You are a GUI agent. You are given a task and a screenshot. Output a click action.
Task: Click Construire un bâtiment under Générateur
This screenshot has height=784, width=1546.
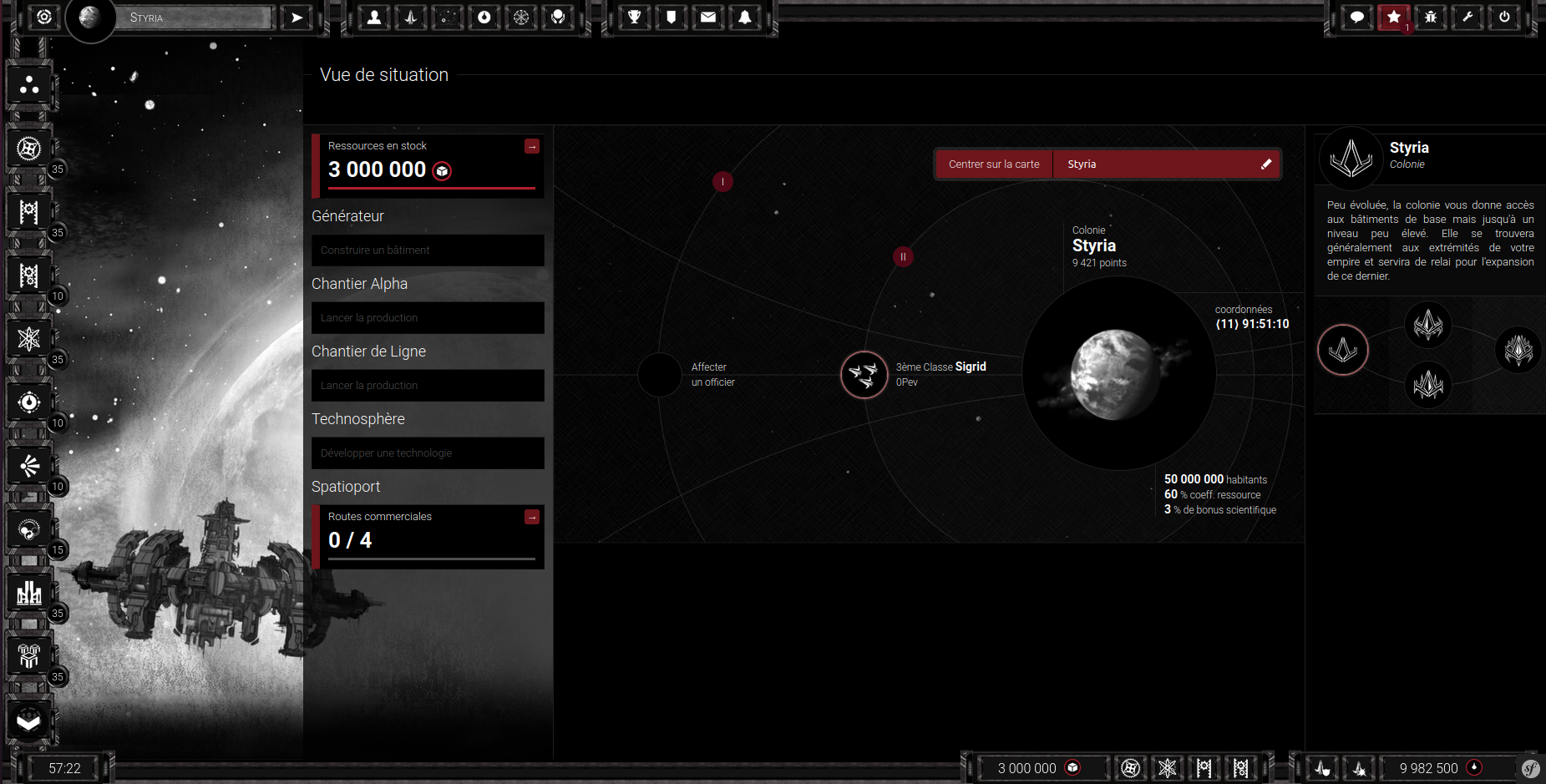[428, 250]
